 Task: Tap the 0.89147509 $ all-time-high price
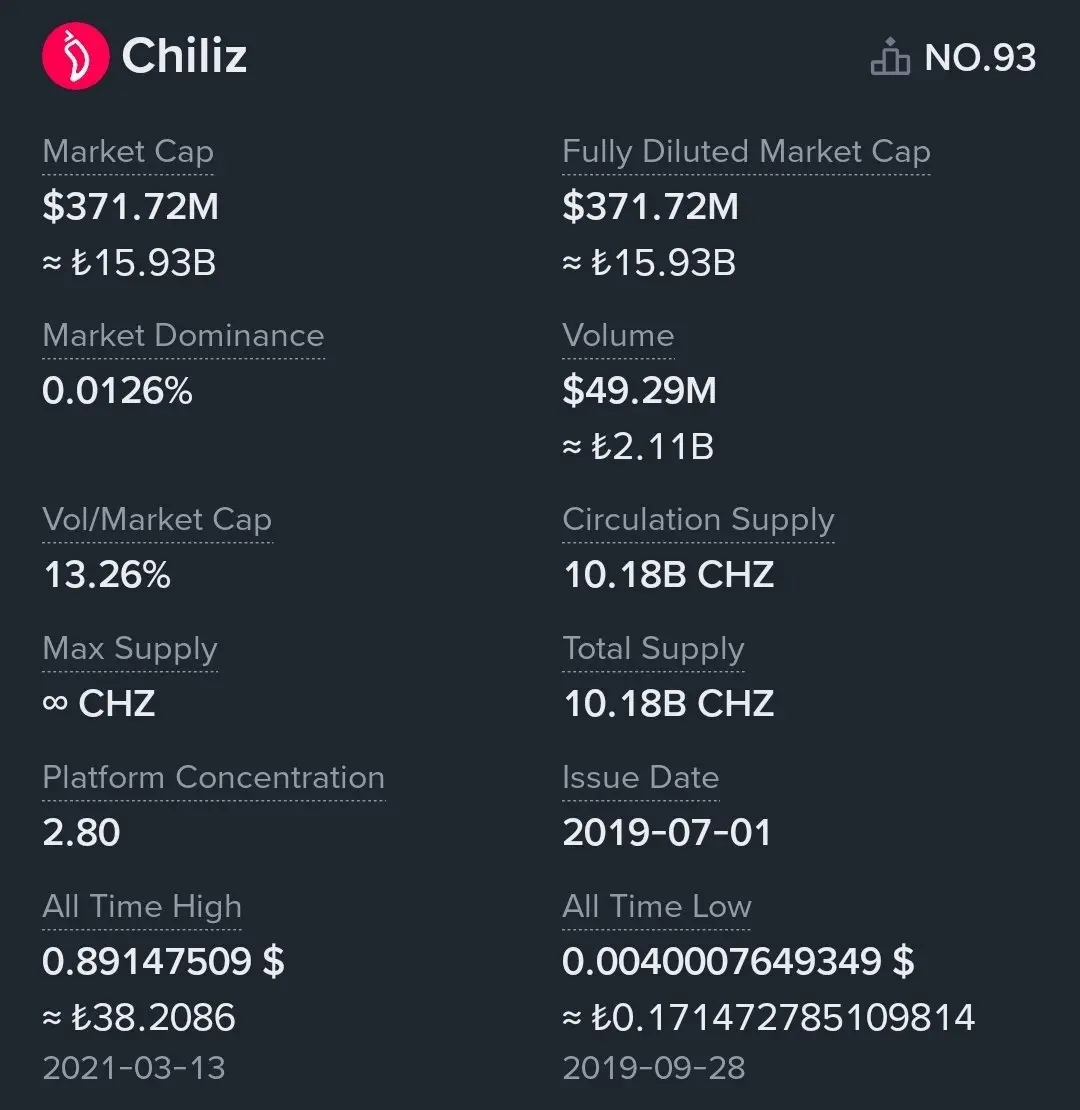pyautogui.click(x=163, y=962)
